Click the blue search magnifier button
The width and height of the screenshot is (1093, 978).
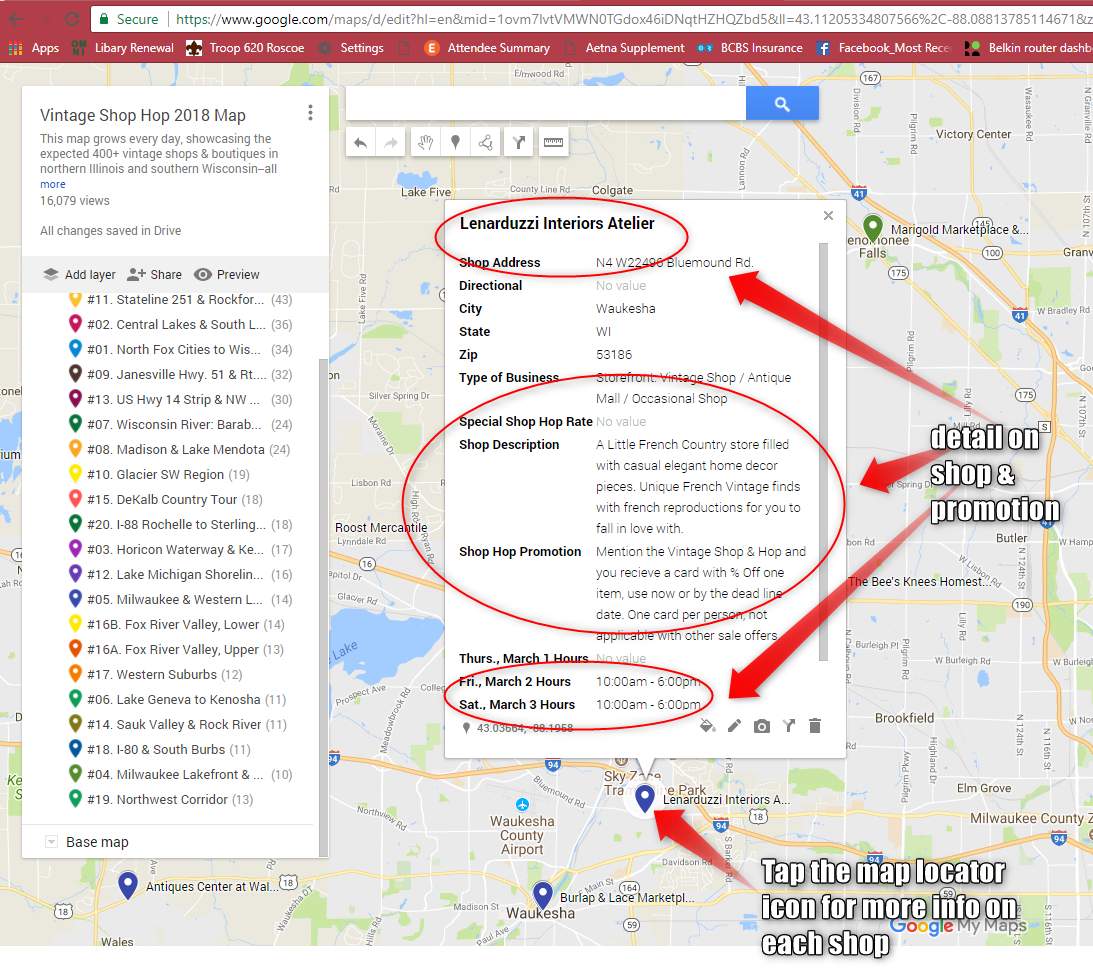[x=782, y=104]
